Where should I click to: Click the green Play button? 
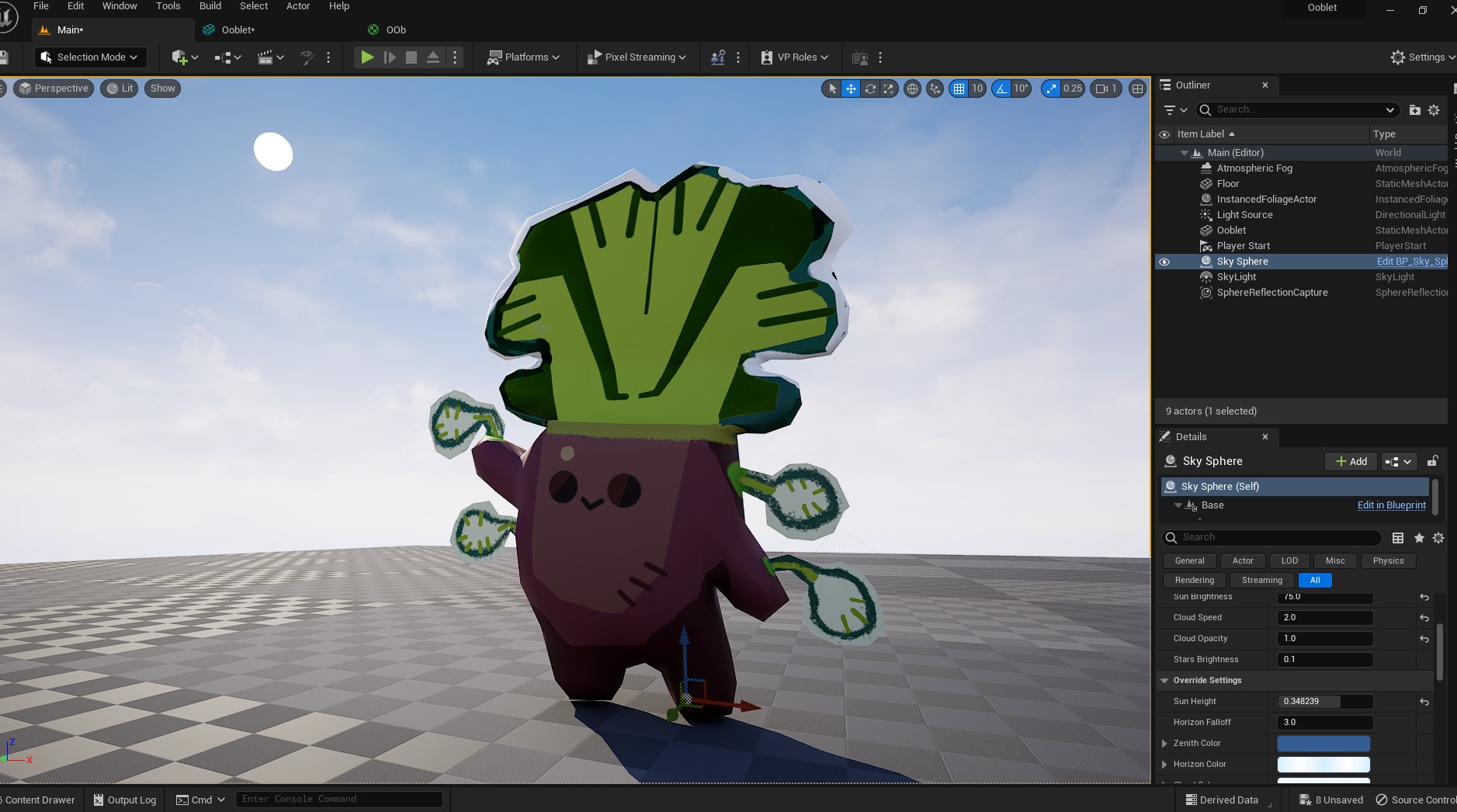click(367, 57)
